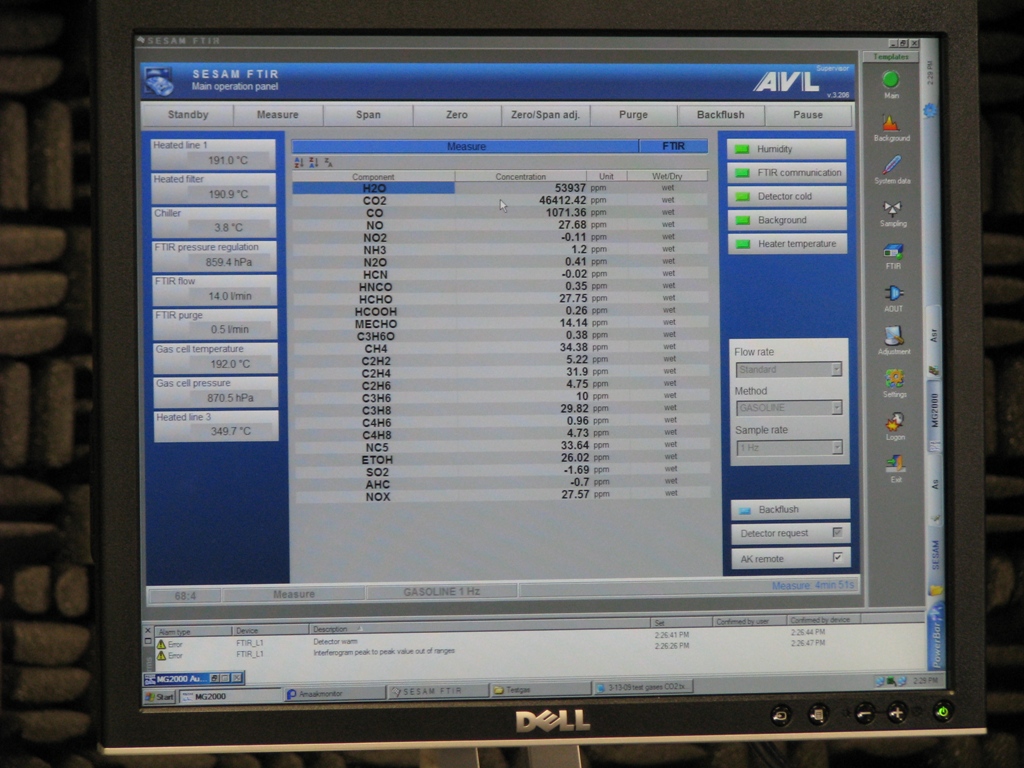The width and height of the screenshot is (1024, 768).
Task: Click the FTIR communication status button
Action: point(787,173)
